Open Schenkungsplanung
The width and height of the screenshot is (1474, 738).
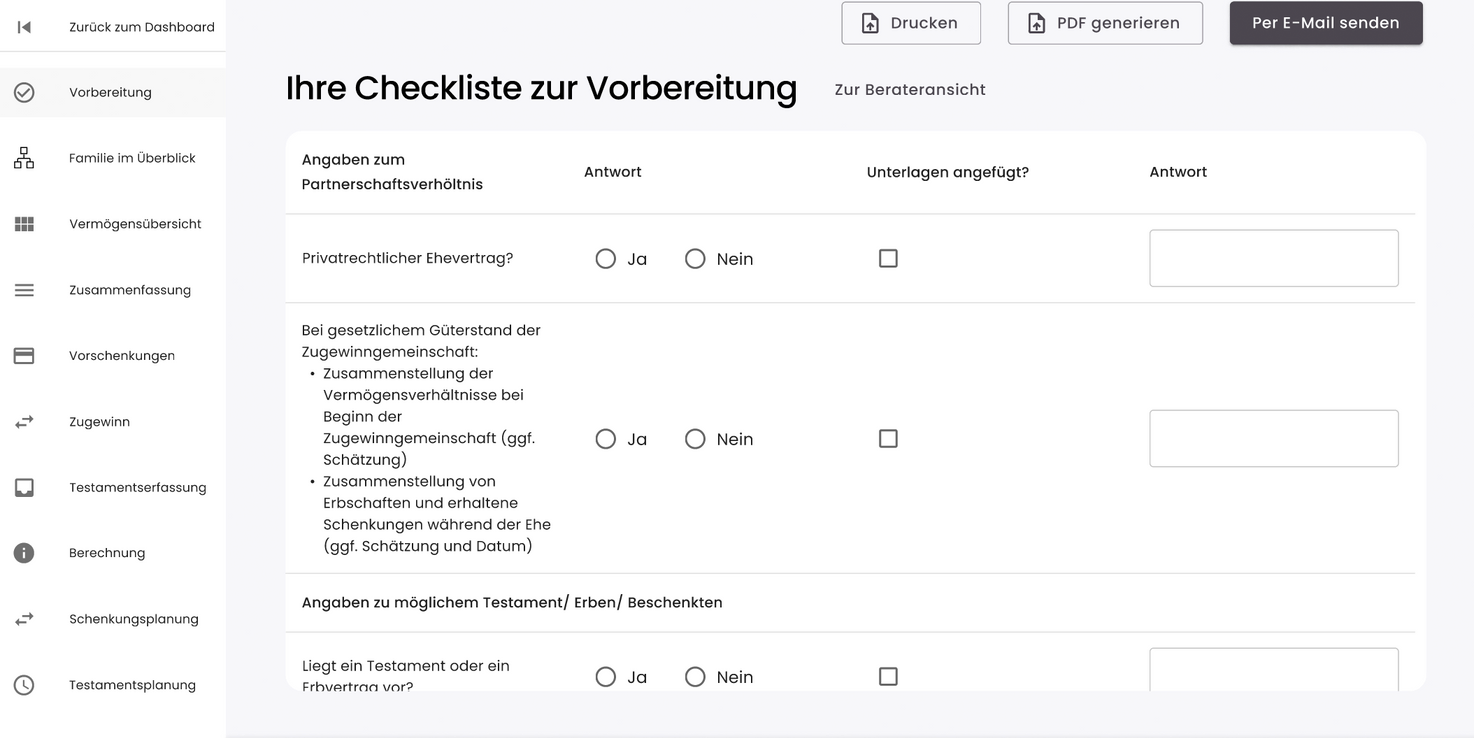click(x=113, y=619)
